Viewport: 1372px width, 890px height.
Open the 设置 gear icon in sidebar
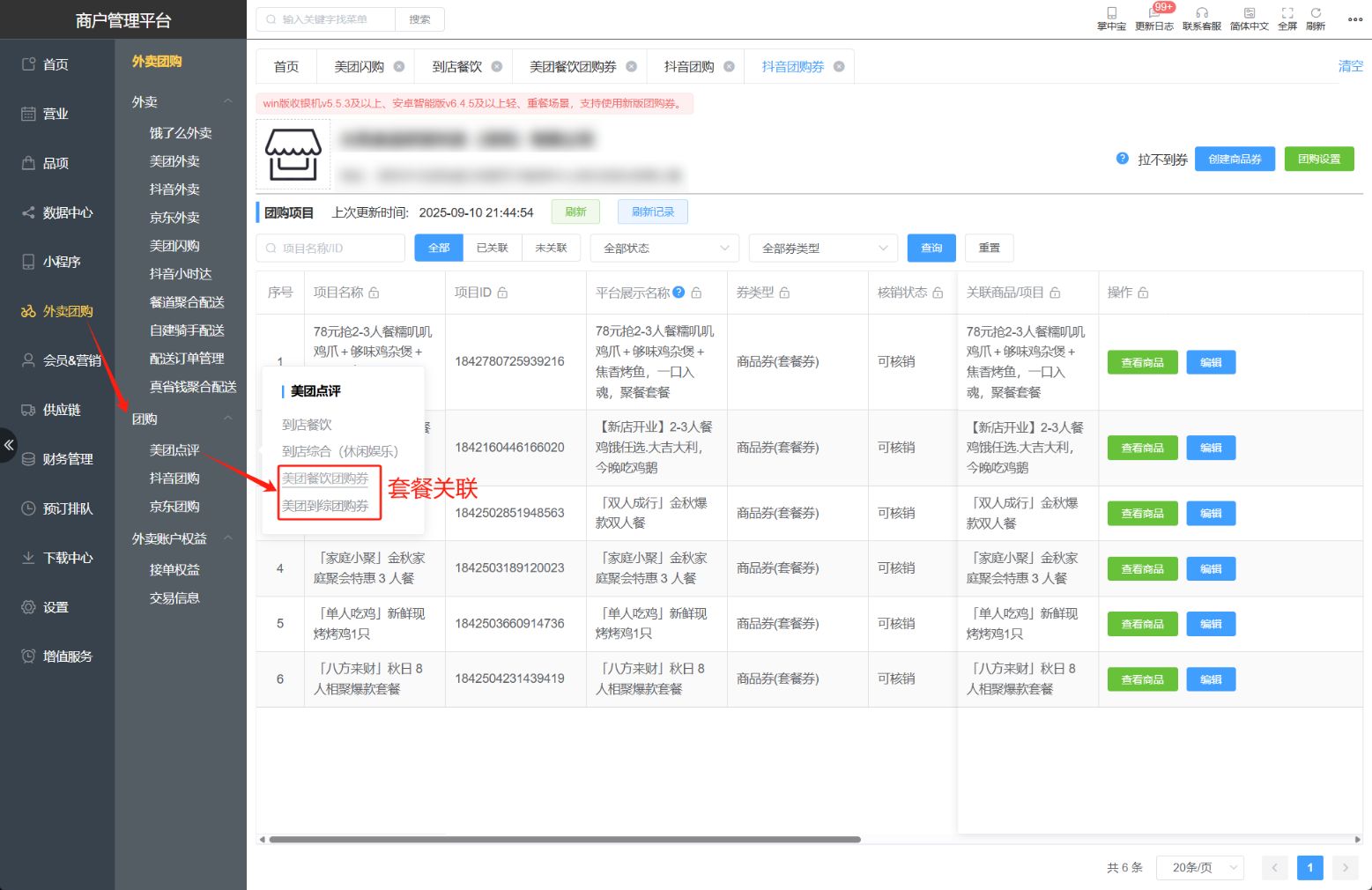coord(28,607)
